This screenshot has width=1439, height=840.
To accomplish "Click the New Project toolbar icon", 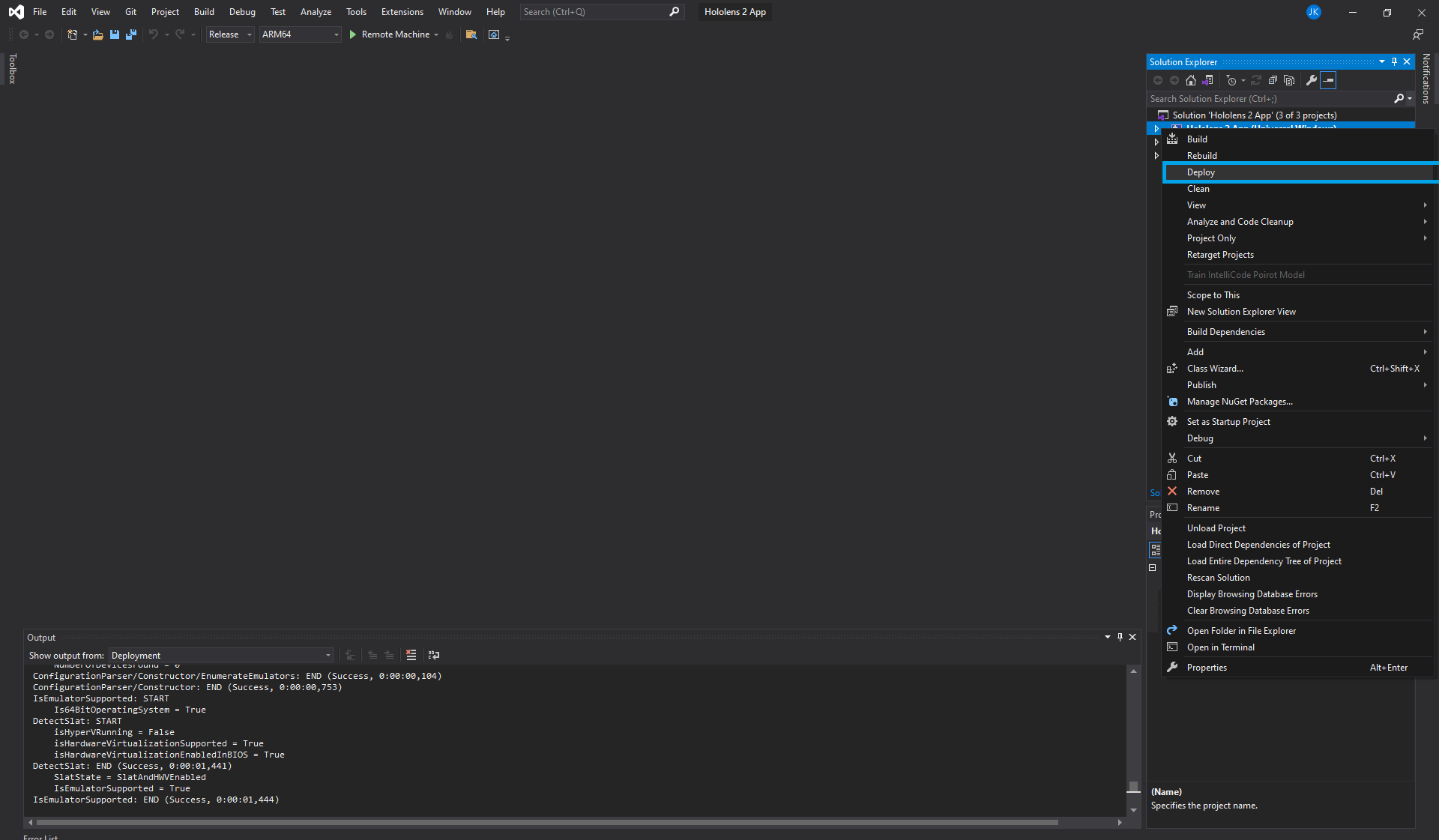I will pyautogui.click(x=73, y=34).
